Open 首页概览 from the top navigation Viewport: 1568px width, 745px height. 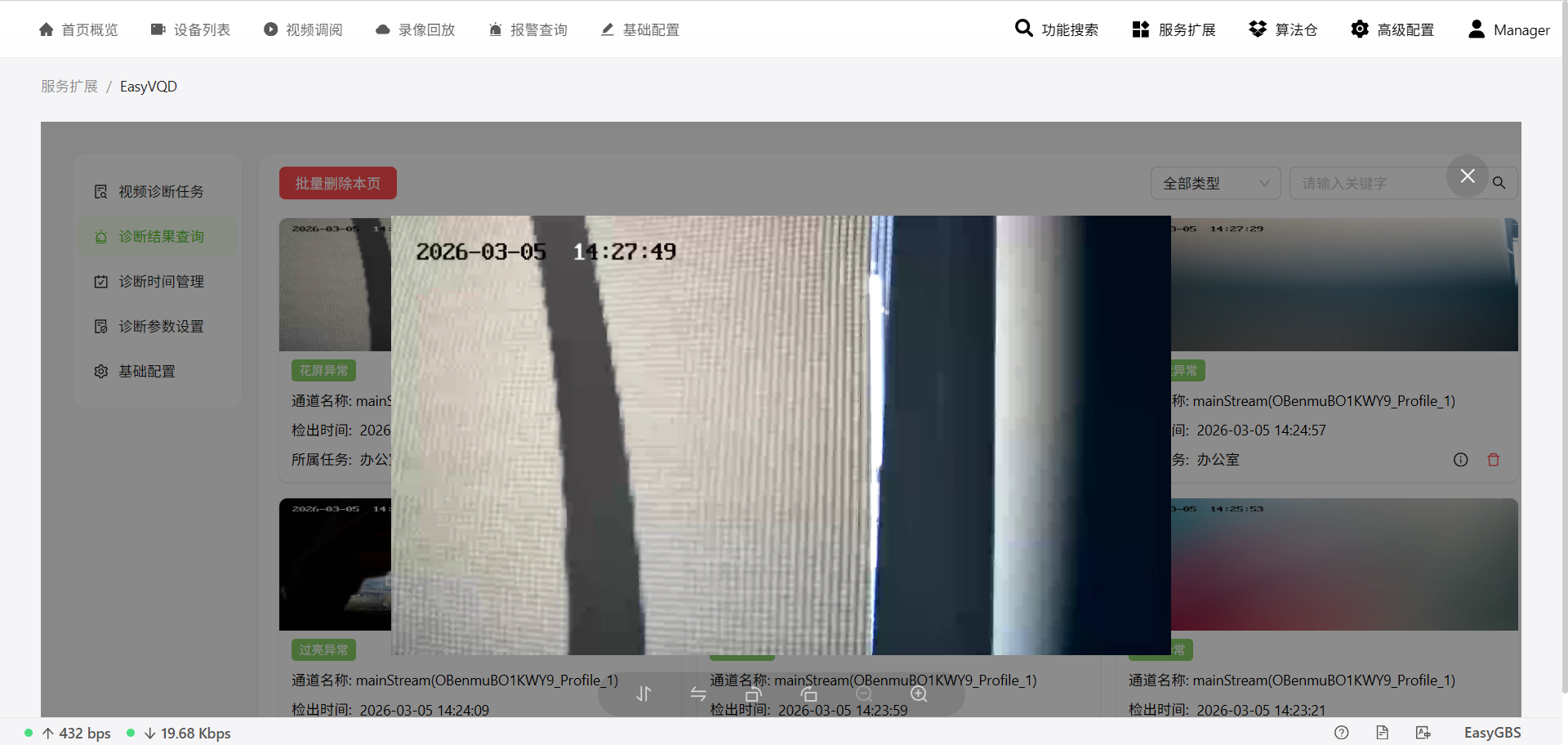[x=78, y=29]
